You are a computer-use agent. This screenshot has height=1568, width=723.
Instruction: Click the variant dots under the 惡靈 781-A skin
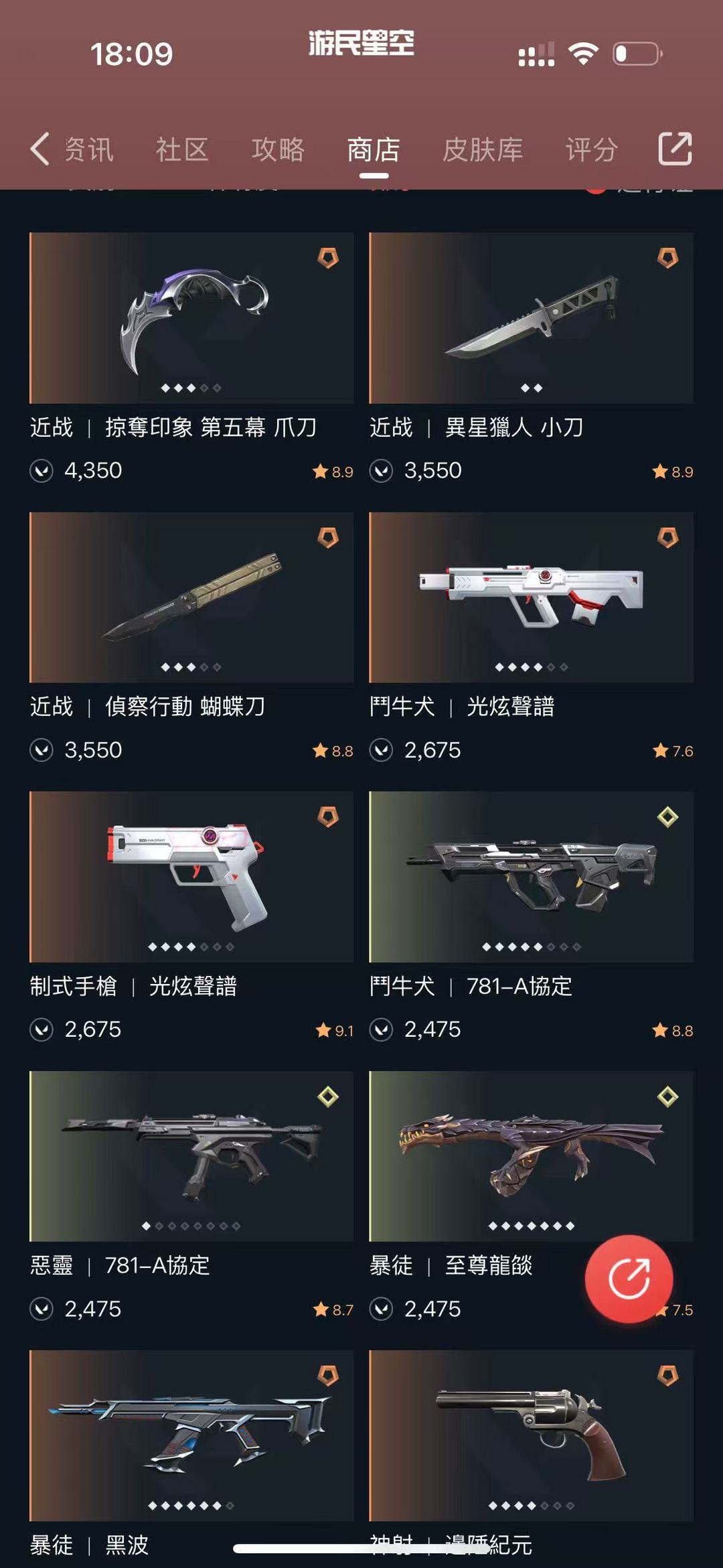[x=191, y=1226]
